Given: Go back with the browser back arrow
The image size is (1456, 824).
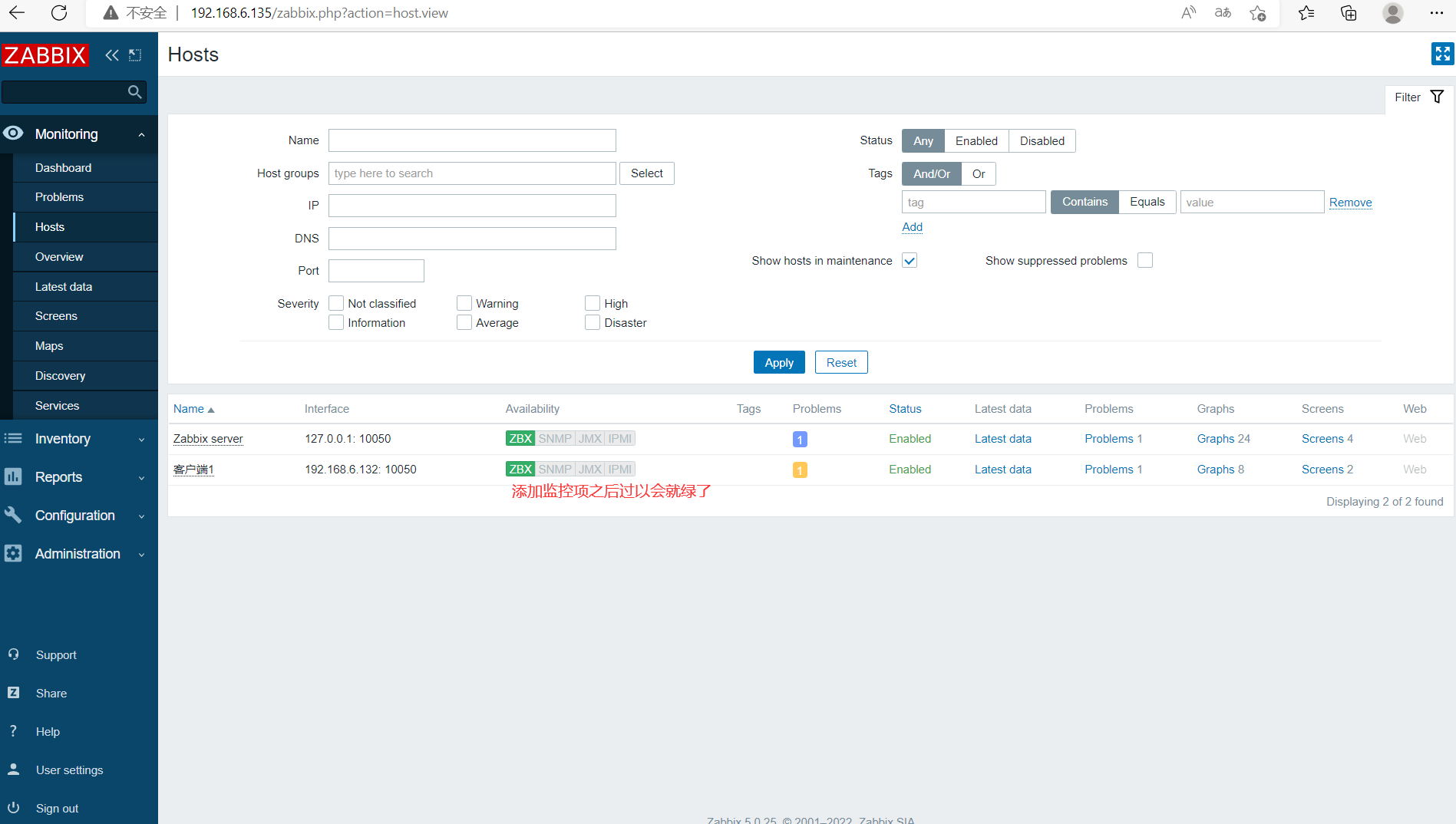Looking at the screenshot, I should [17, 13].
